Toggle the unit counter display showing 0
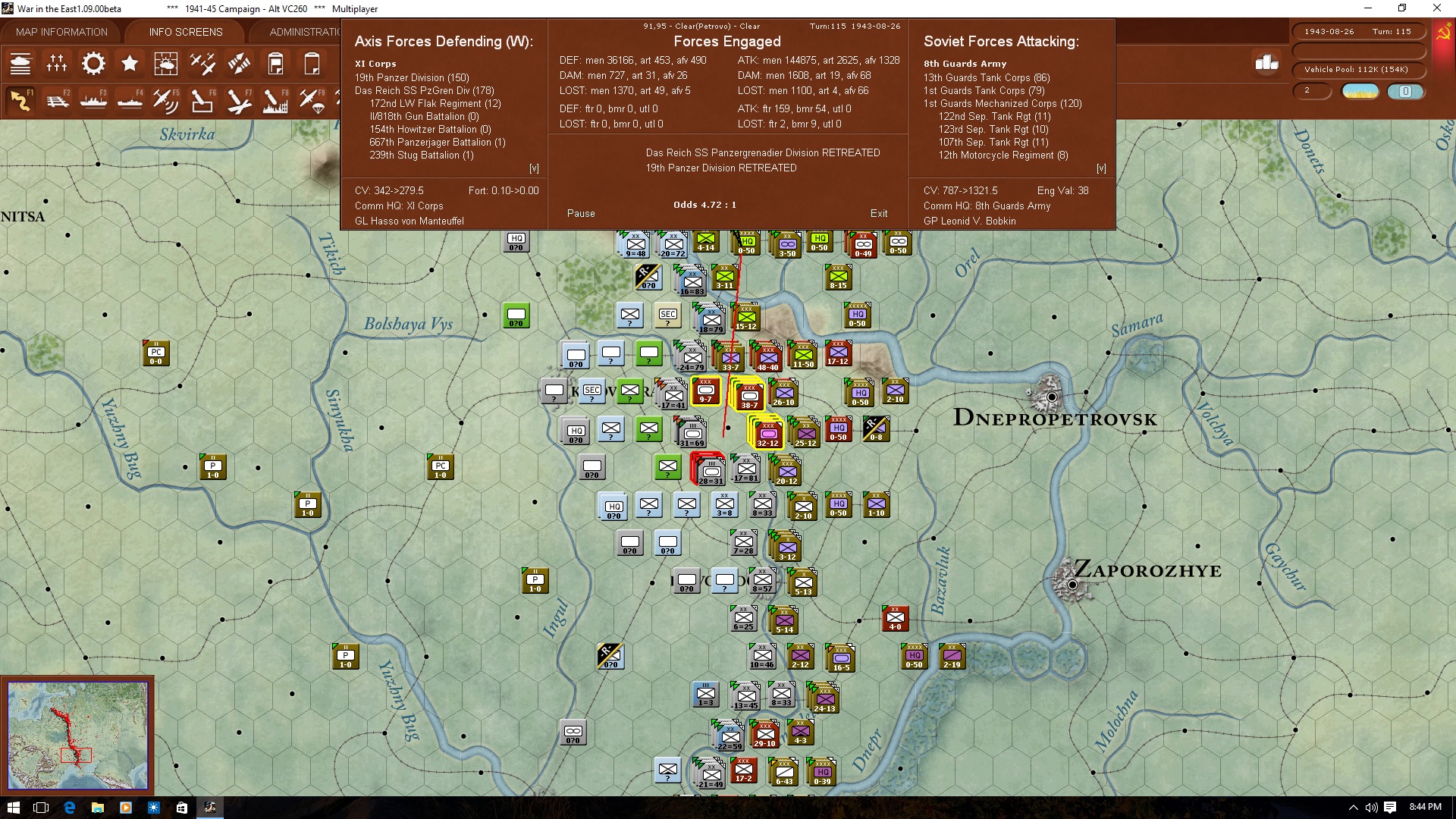The image size is (1456, 819). coord(1407,91)
